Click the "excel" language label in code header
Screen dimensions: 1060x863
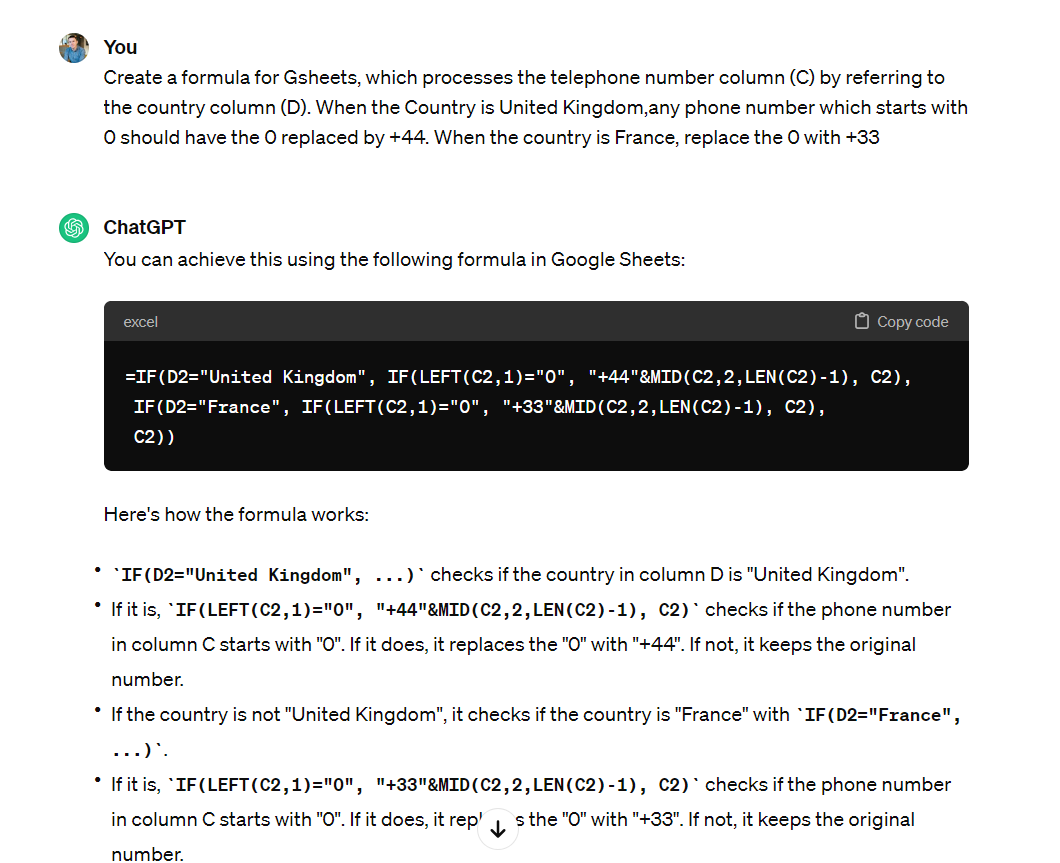pyautogui.click(x=141, y=322)
